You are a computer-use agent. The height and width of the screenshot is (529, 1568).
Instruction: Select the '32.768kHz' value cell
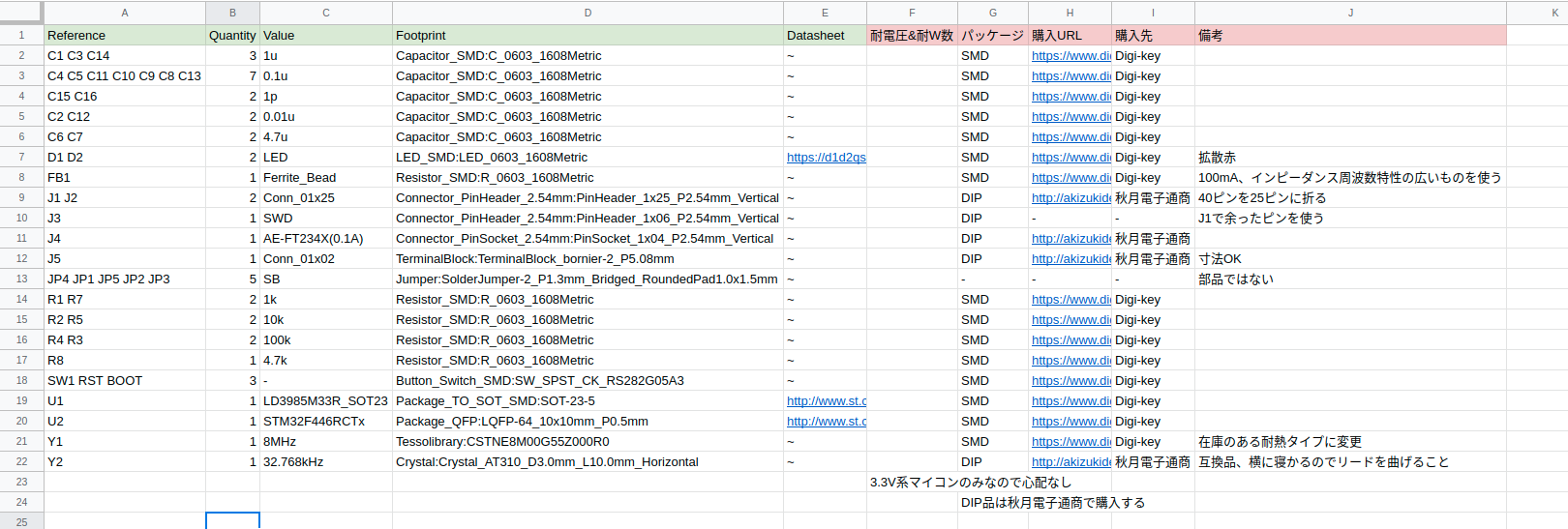tap(326, 461)
